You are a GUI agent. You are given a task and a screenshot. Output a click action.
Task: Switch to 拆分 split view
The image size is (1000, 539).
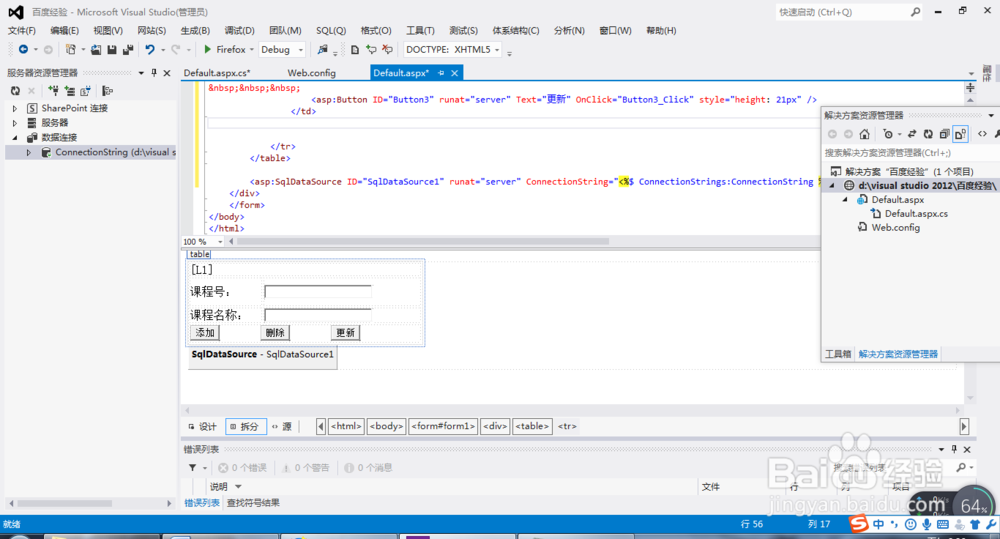click(245, 426)
